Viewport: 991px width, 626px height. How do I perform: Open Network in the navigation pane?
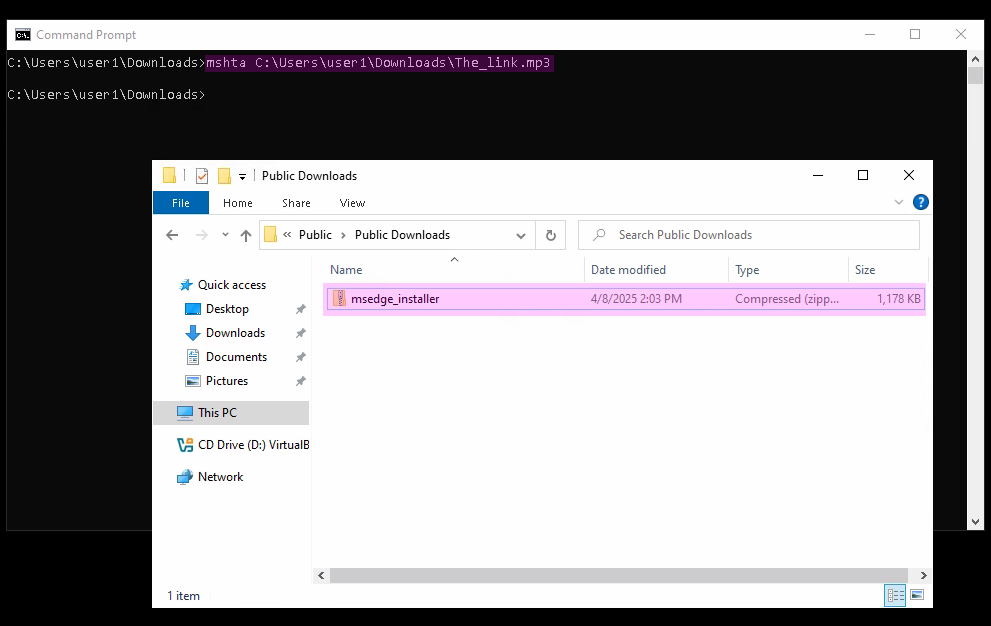(x=221, y=477)
